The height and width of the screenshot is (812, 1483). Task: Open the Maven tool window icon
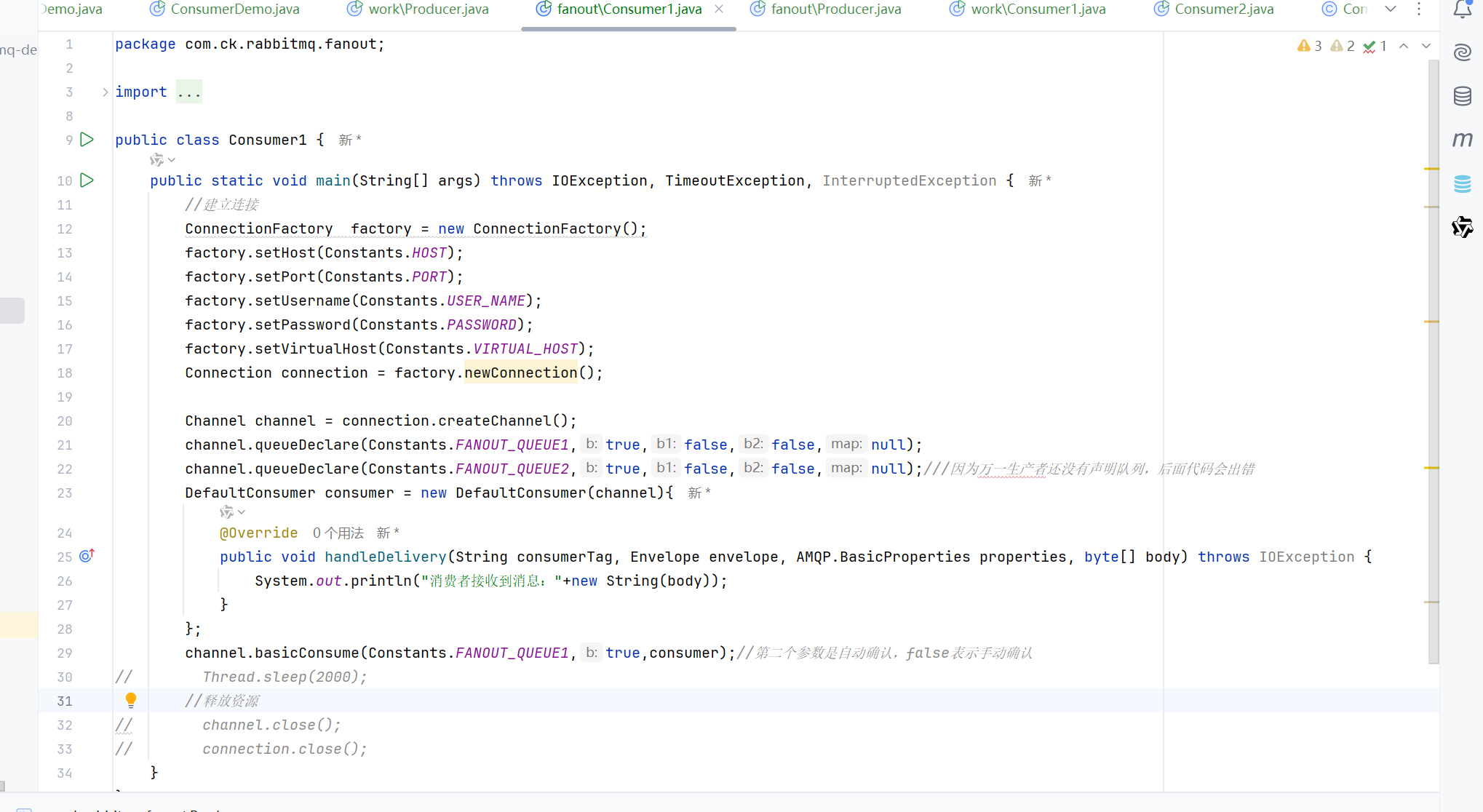(x=1463, y=139)
